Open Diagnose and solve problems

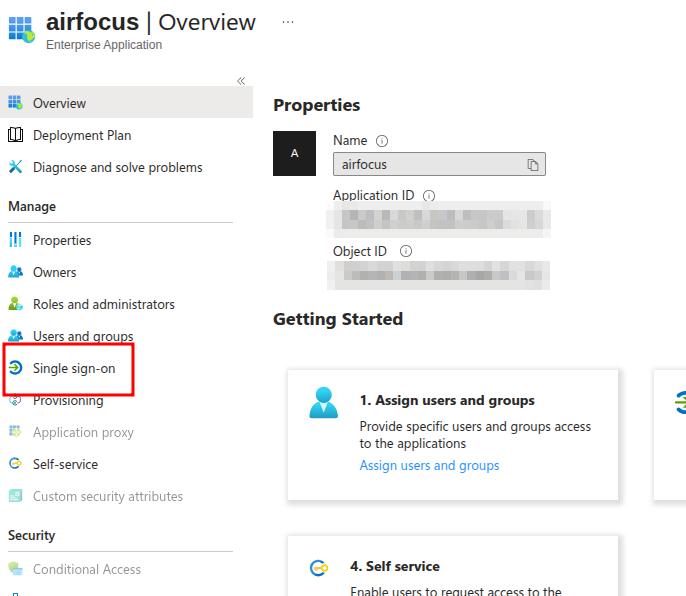pyautogui.click(x=118, y=167)
